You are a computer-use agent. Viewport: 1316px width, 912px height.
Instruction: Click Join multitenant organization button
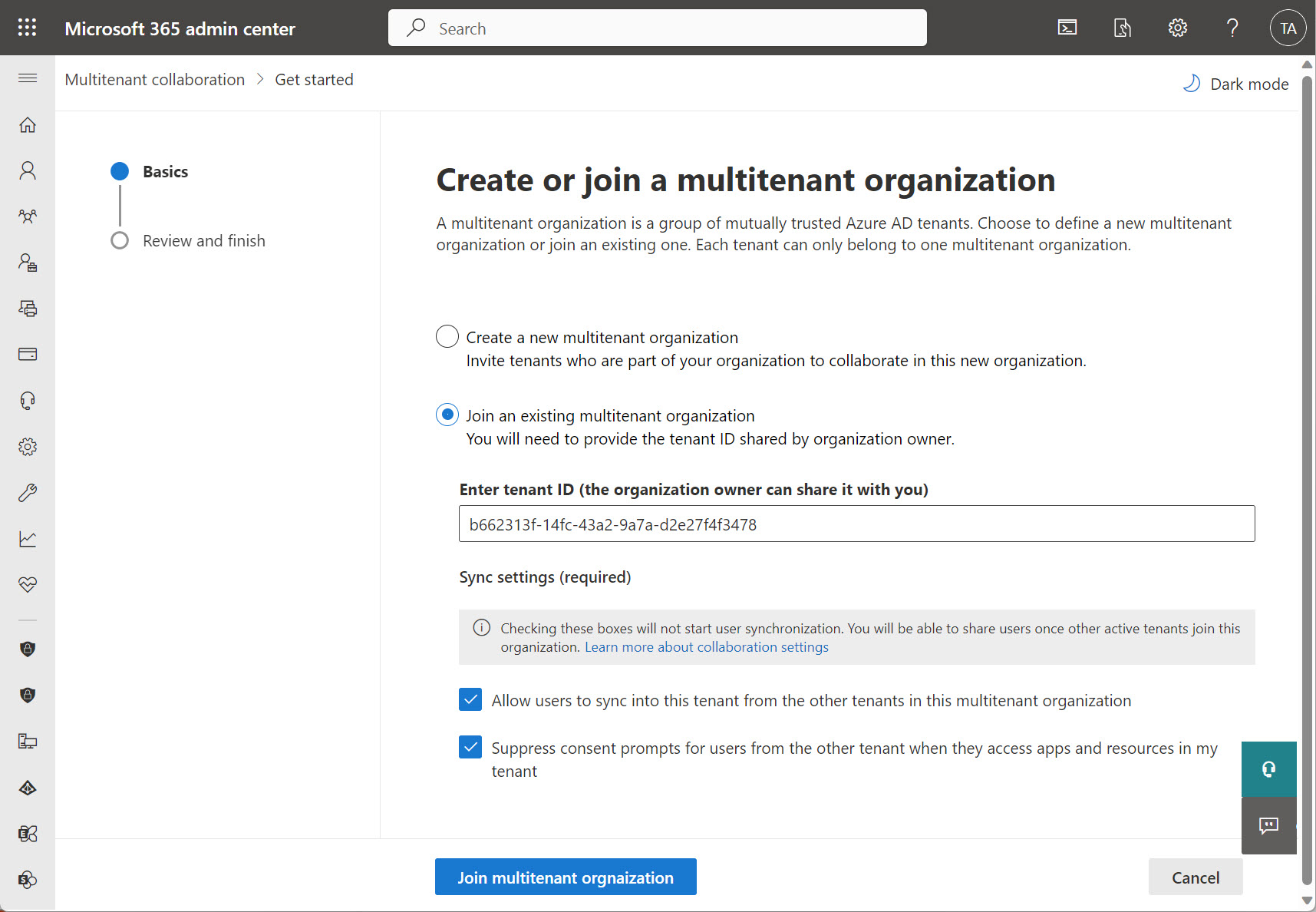click(x=565, y=877)
